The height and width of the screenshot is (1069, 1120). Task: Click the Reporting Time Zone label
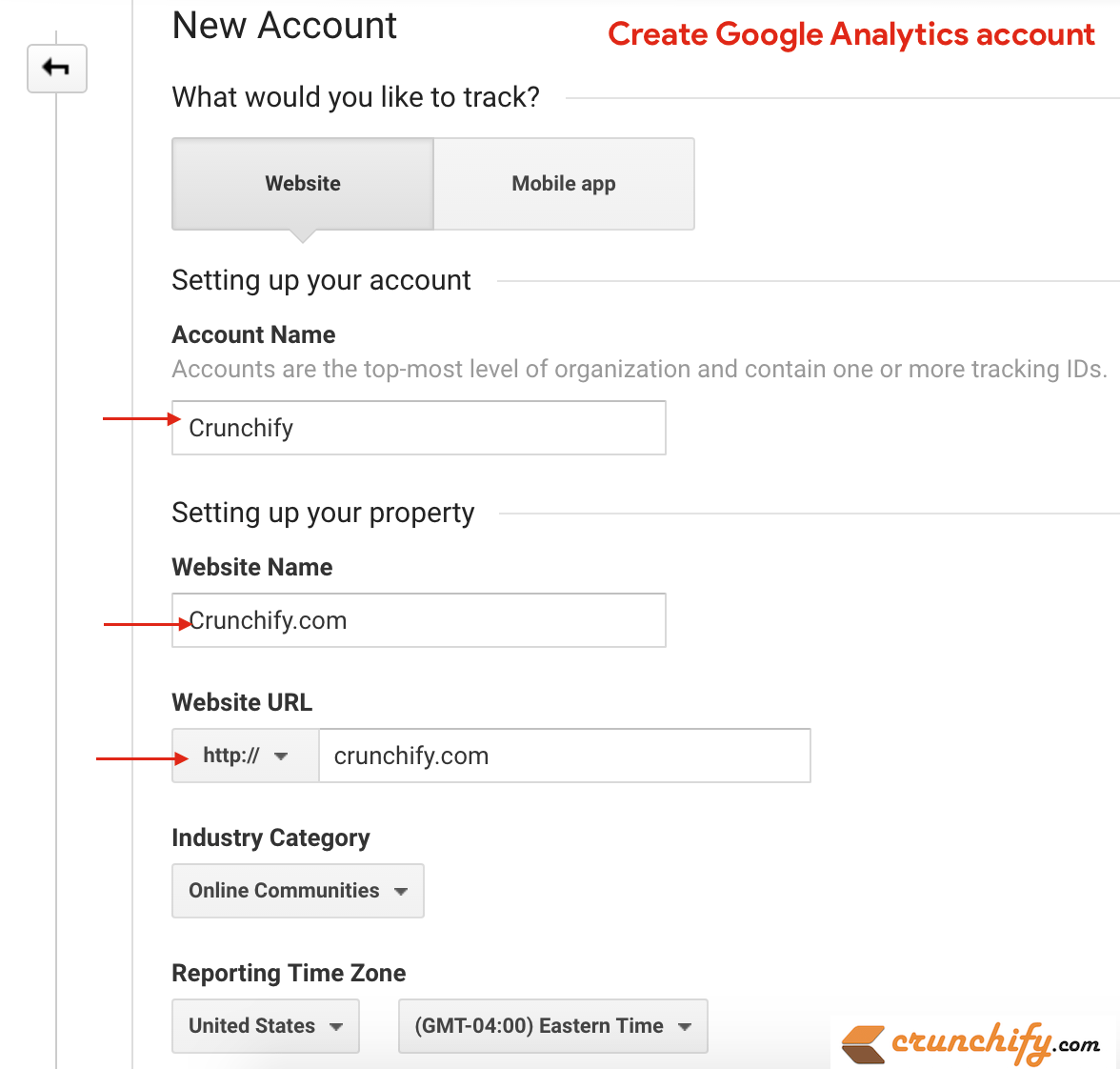tap(289, 973)
